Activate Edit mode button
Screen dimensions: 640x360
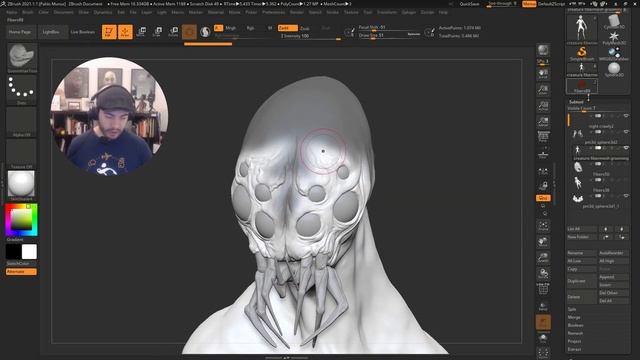(x=109, y=31)
